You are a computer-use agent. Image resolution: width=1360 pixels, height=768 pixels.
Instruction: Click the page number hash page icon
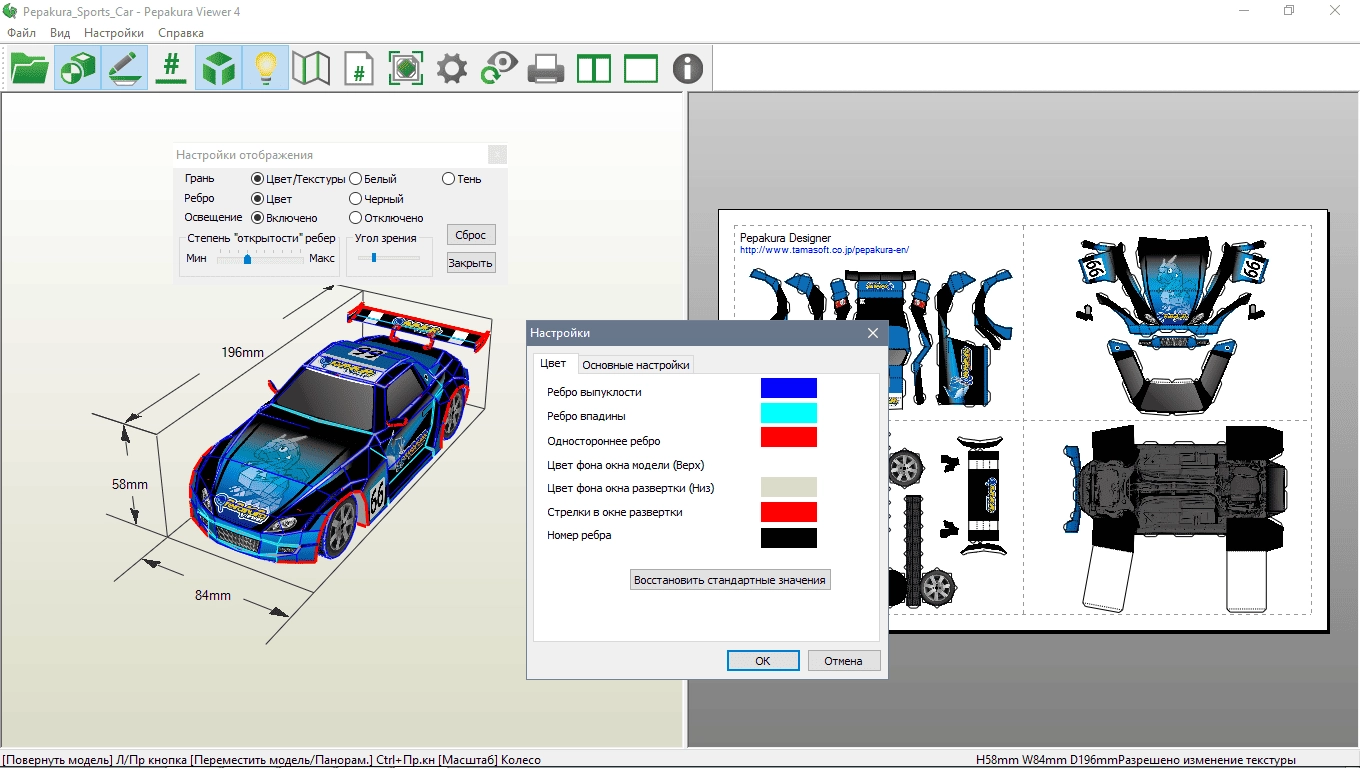358,68
